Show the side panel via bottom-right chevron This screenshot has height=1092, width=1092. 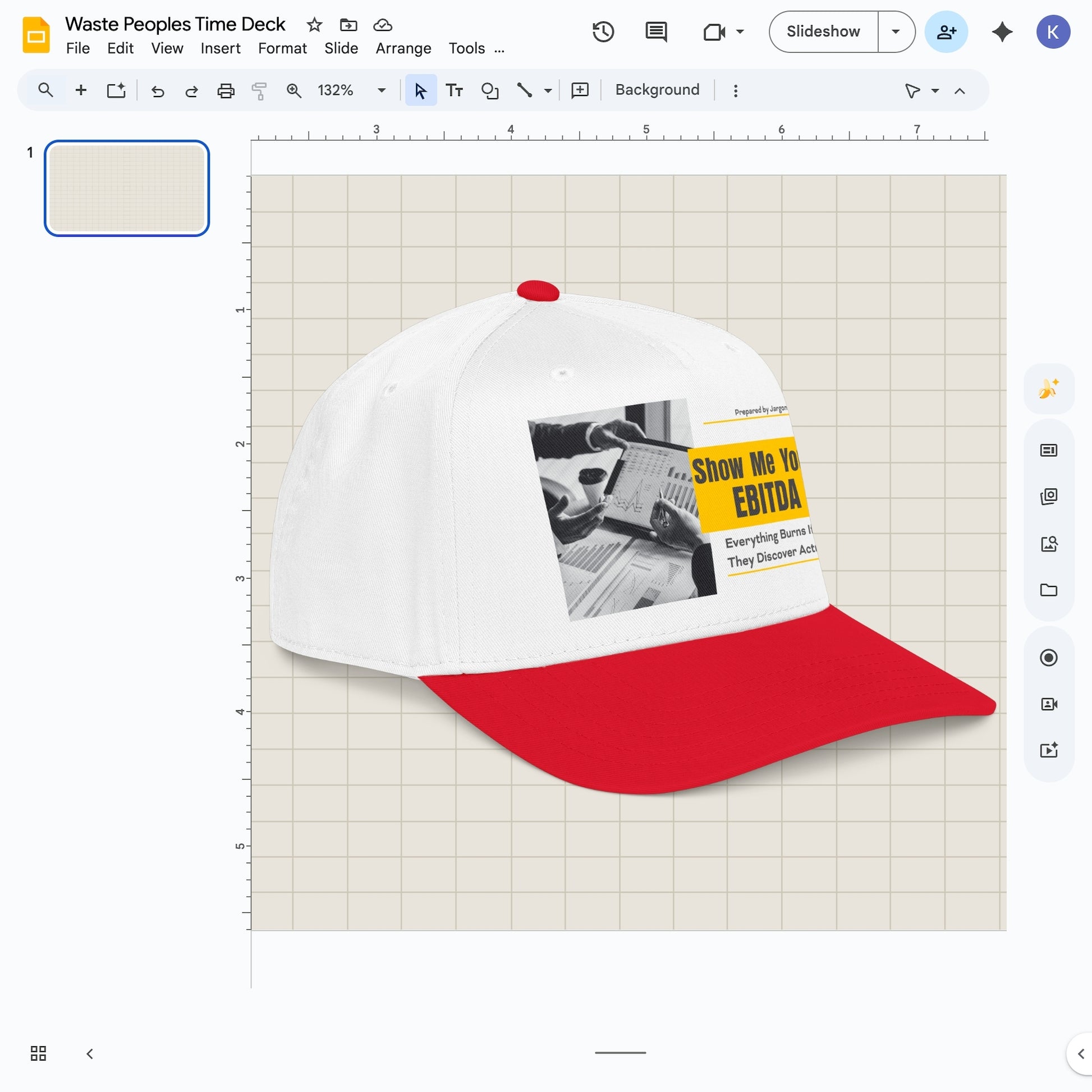click(x=1080, y=1054)
